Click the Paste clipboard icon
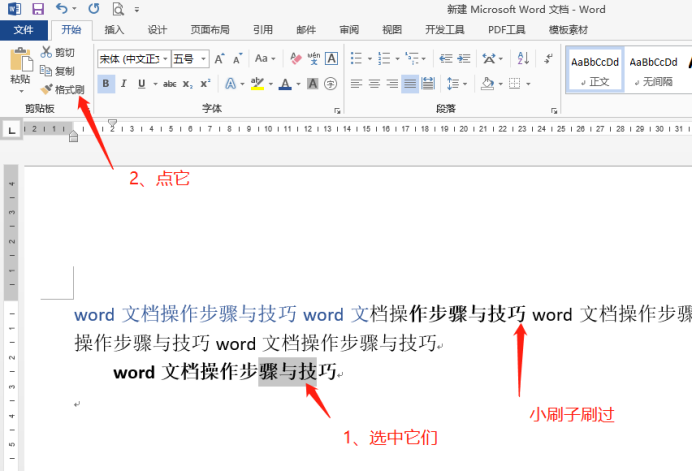 [20, 59]
